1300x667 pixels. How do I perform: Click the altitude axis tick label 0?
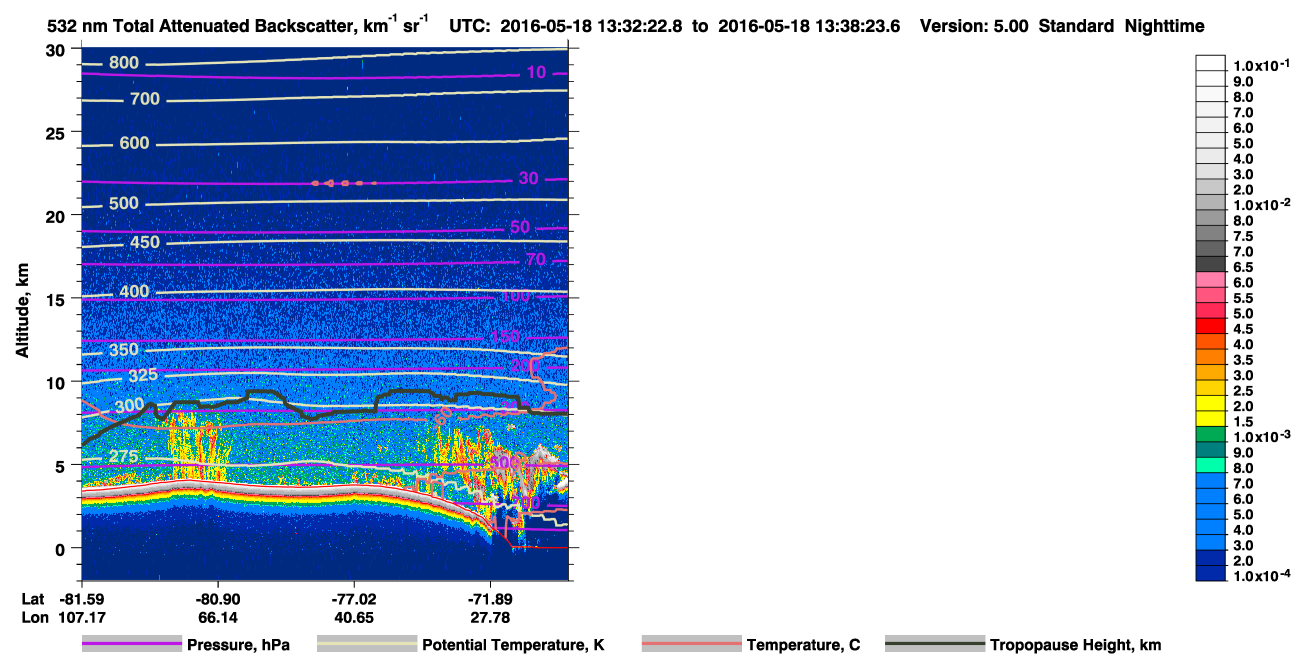62,548
